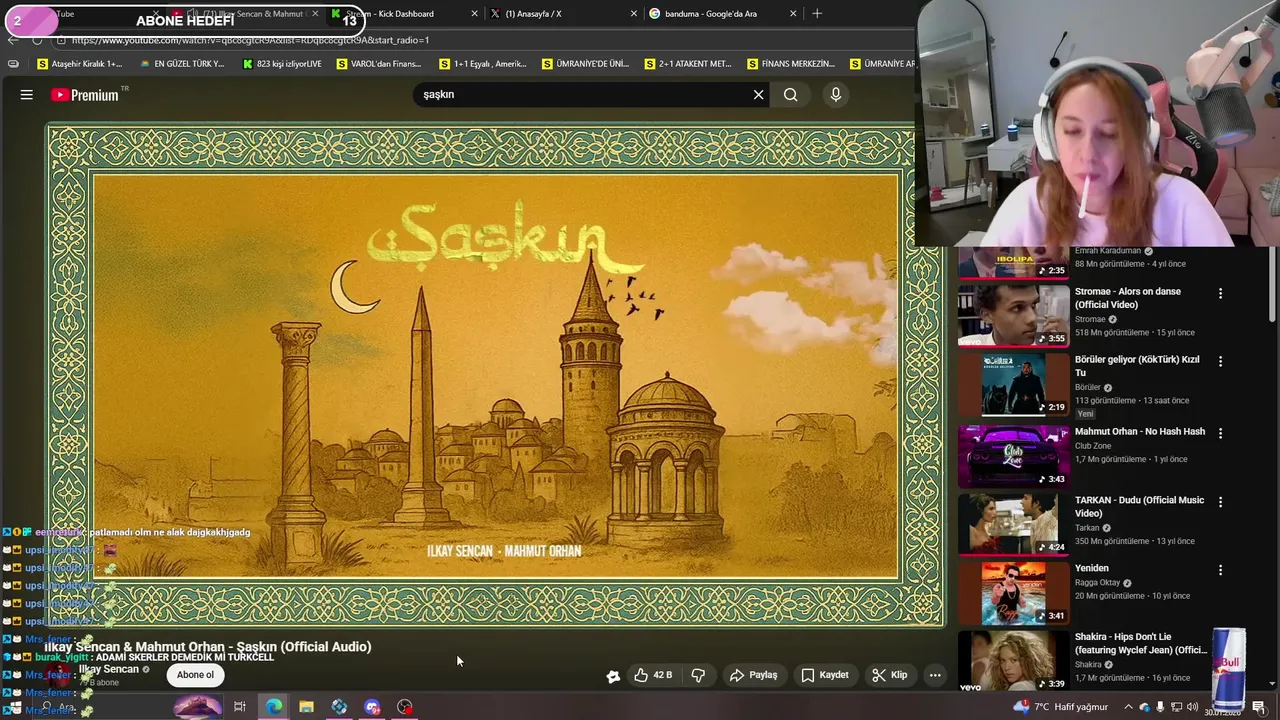Click Stromae - Alors on danse title text
The height and width of the screenshot is (720, 1280).
(1128, 298)
